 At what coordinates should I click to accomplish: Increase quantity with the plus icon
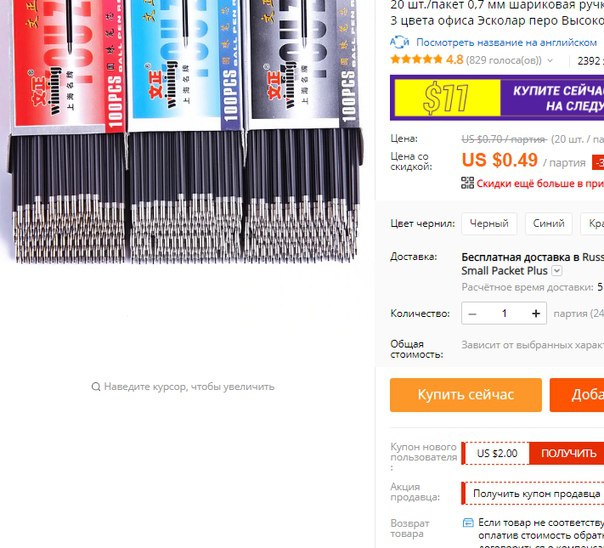tap(535, 313)
